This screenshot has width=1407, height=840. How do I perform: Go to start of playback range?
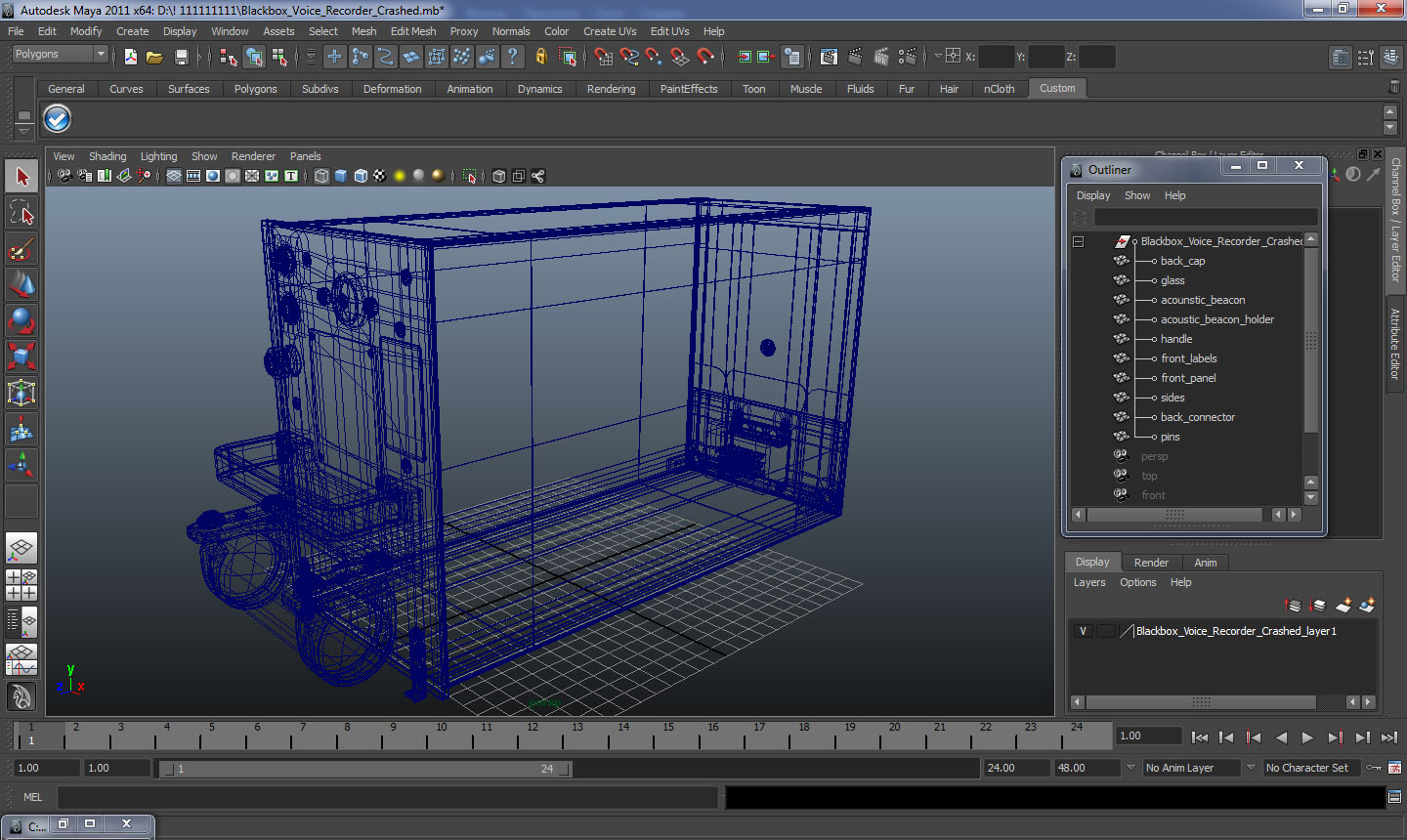coord(1200,737)
